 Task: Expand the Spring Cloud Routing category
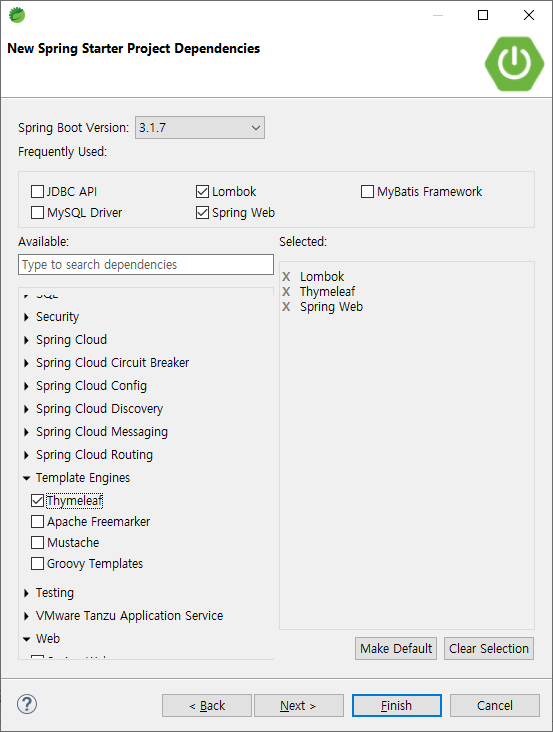(26, 455)
